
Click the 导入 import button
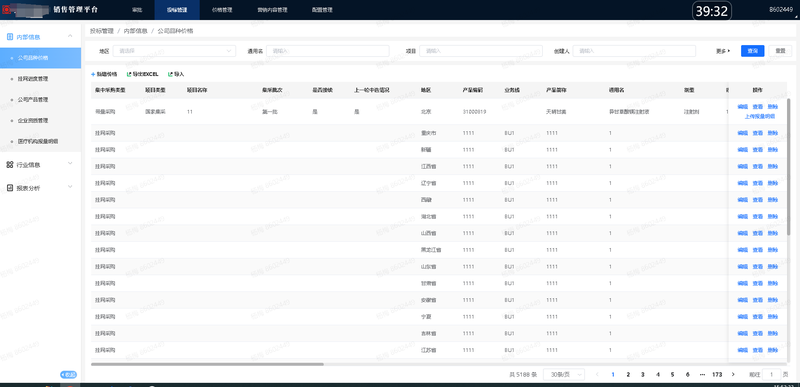coord(176,74)
